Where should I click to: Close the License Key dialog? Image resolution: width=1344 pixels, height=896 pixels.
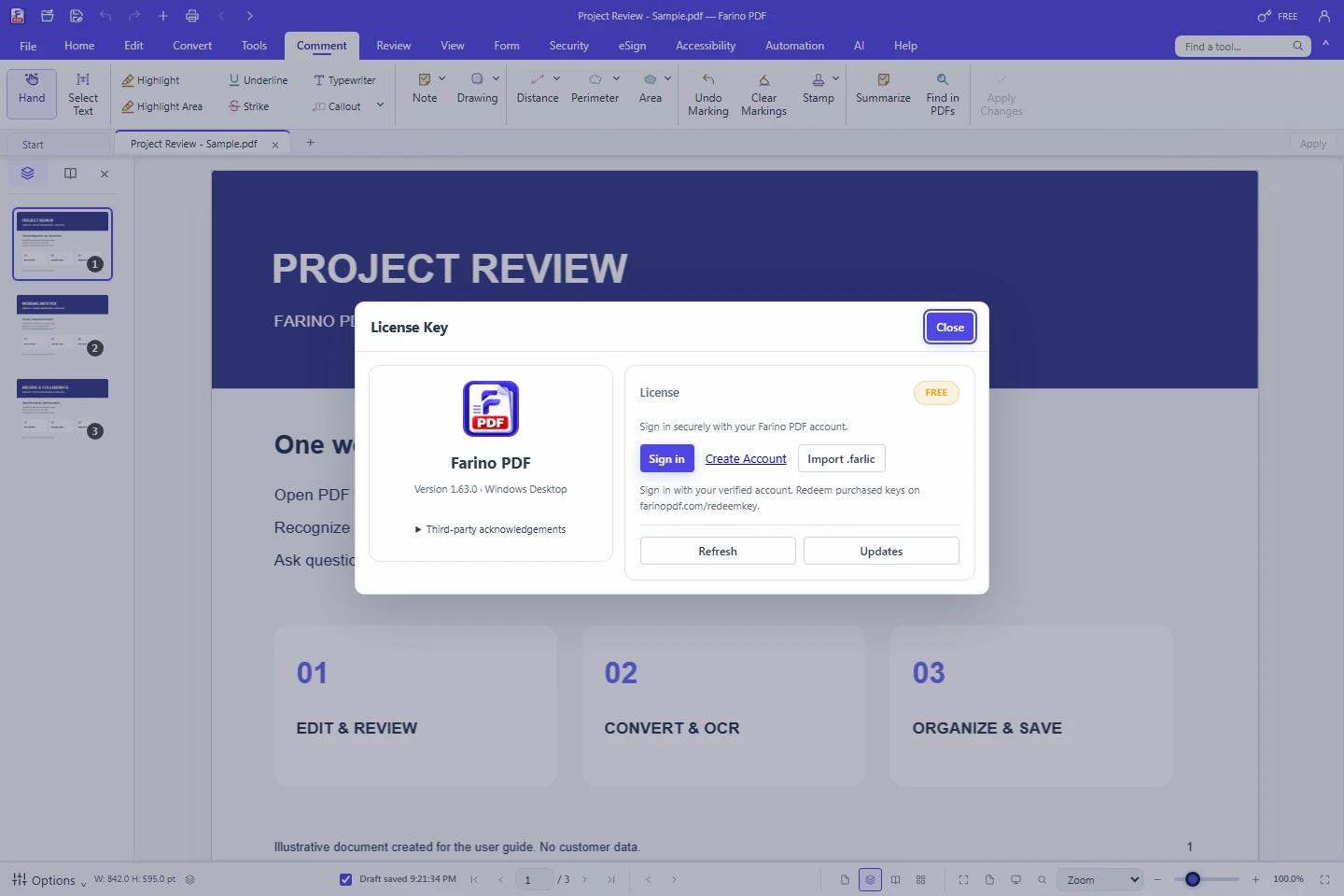tap(950, 328)
